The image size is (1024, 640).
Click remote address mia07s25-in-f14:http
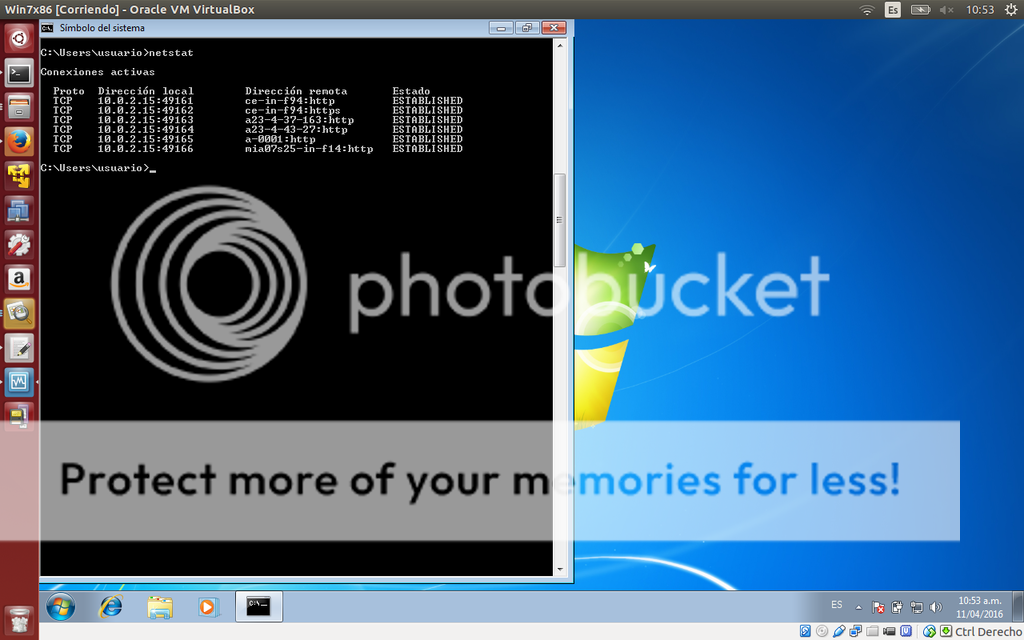[x=309, y=149]
